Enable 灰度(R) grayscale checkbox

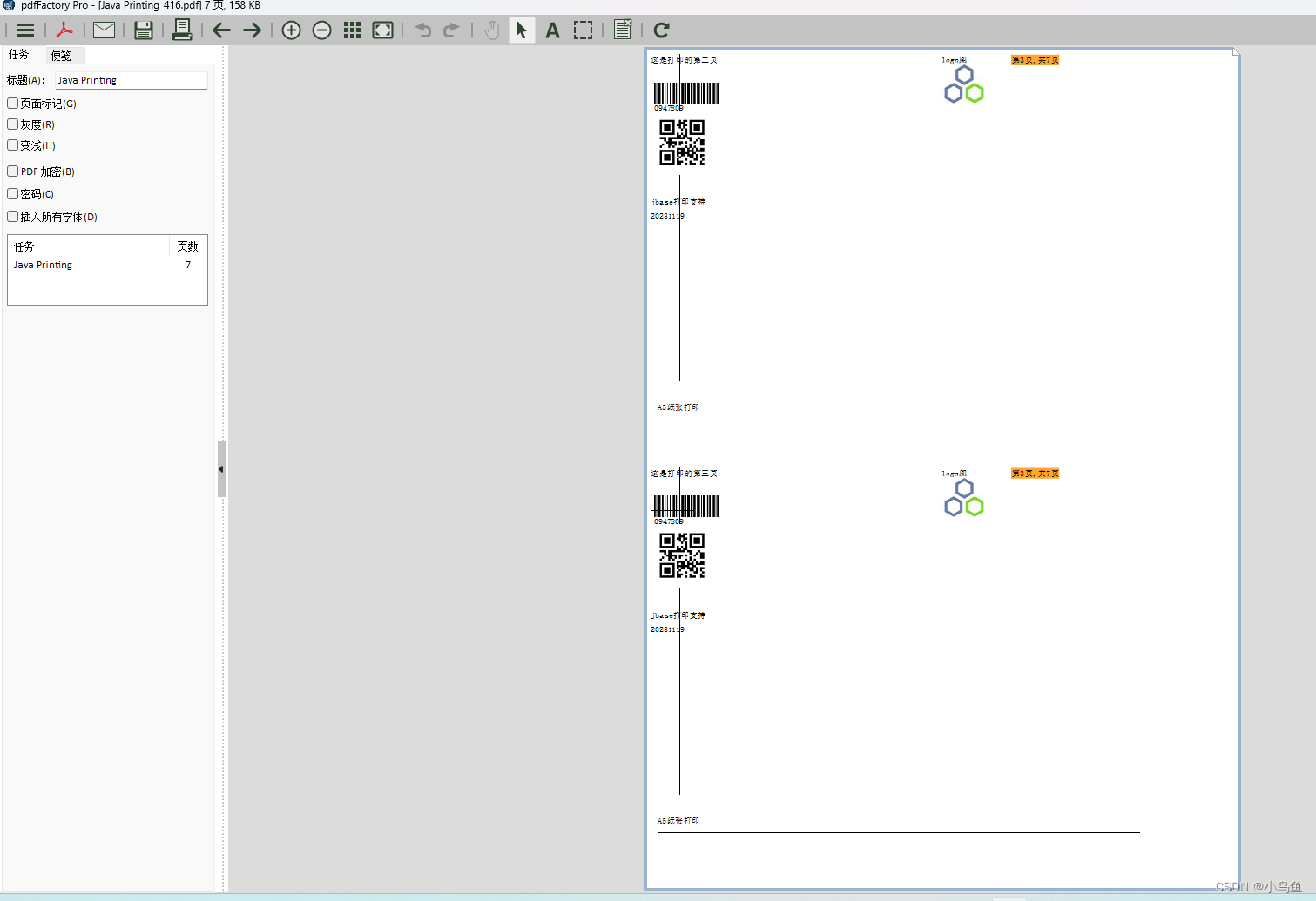click(x=13, y=124)
